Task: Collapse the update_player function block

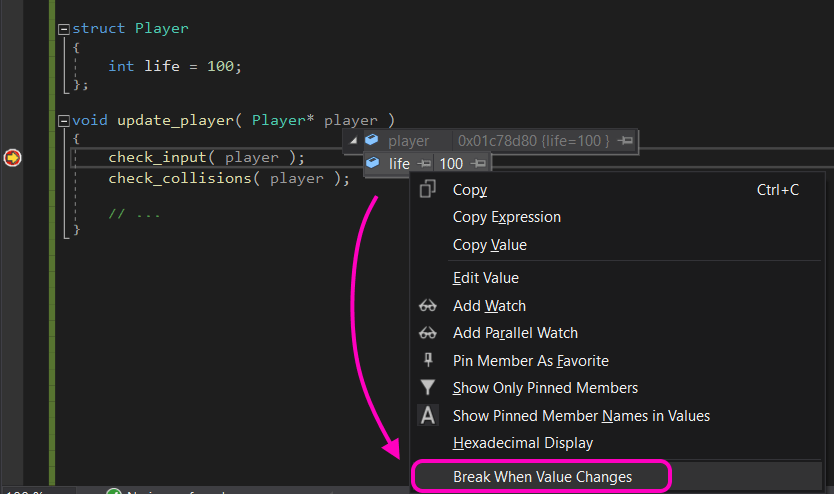Action: pyautogui.click(x=64, y=120)
